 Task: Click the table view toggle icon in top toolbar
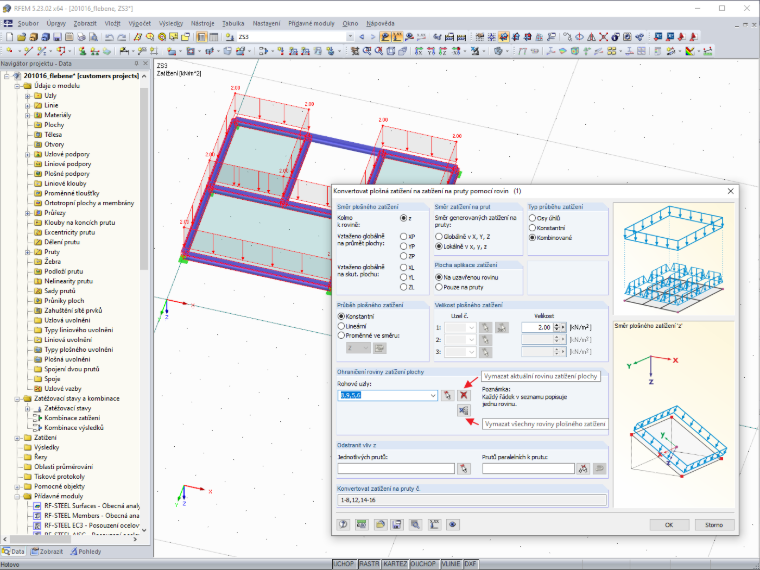click(x=213, y=37)
